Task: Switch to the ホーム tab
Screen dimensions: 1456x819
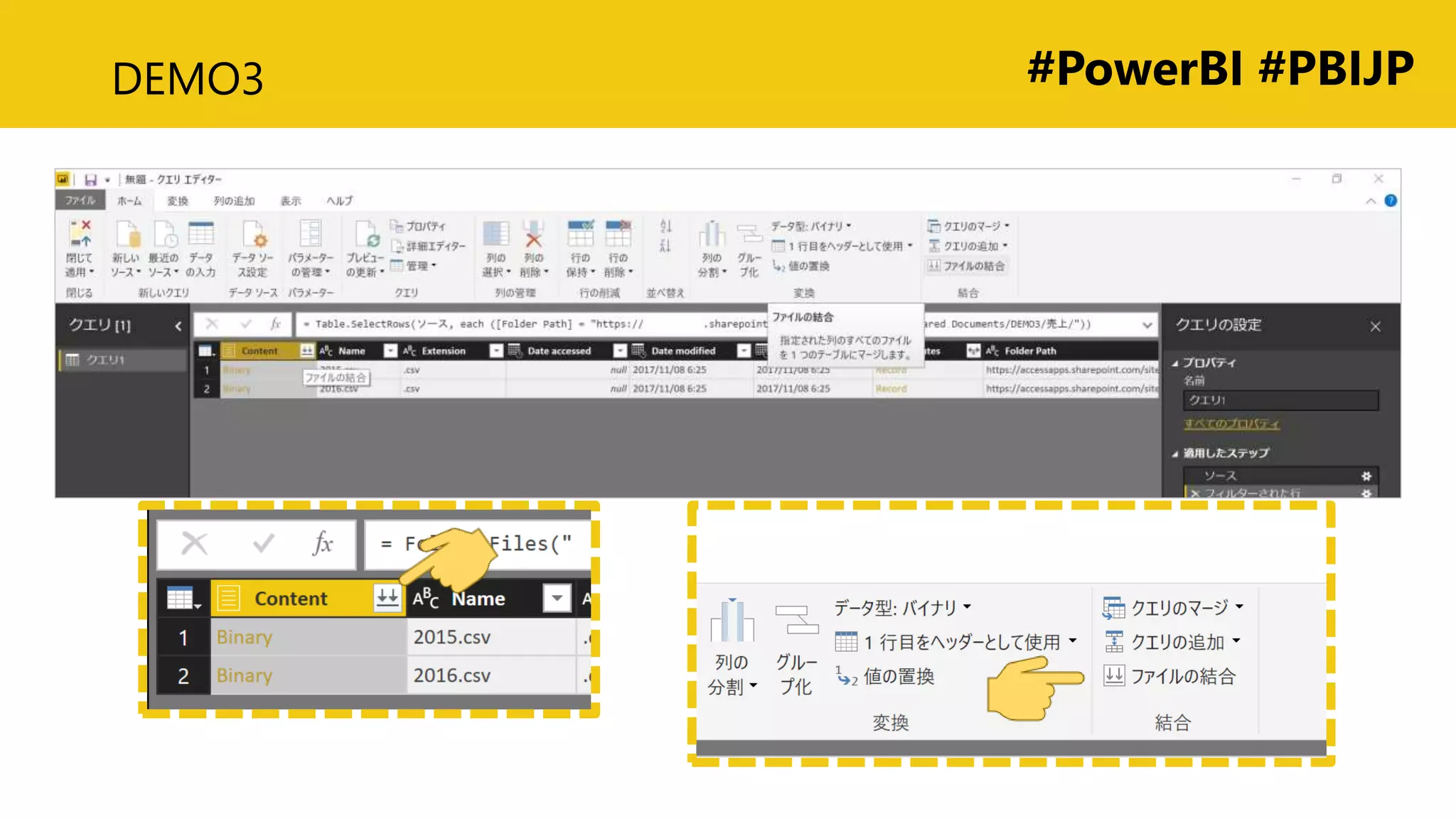Action: [129, 200]
